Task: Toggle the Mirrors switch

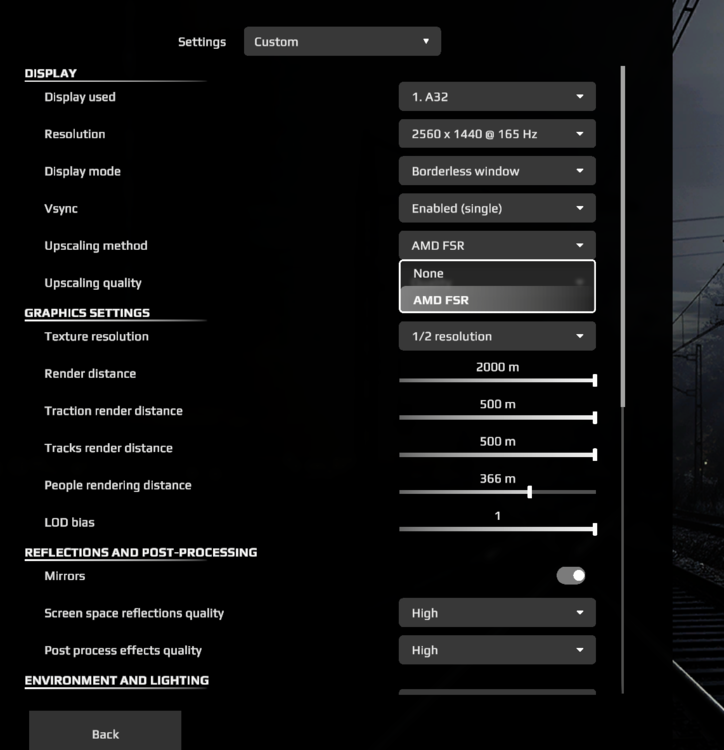Action: (x=571, y=576)
